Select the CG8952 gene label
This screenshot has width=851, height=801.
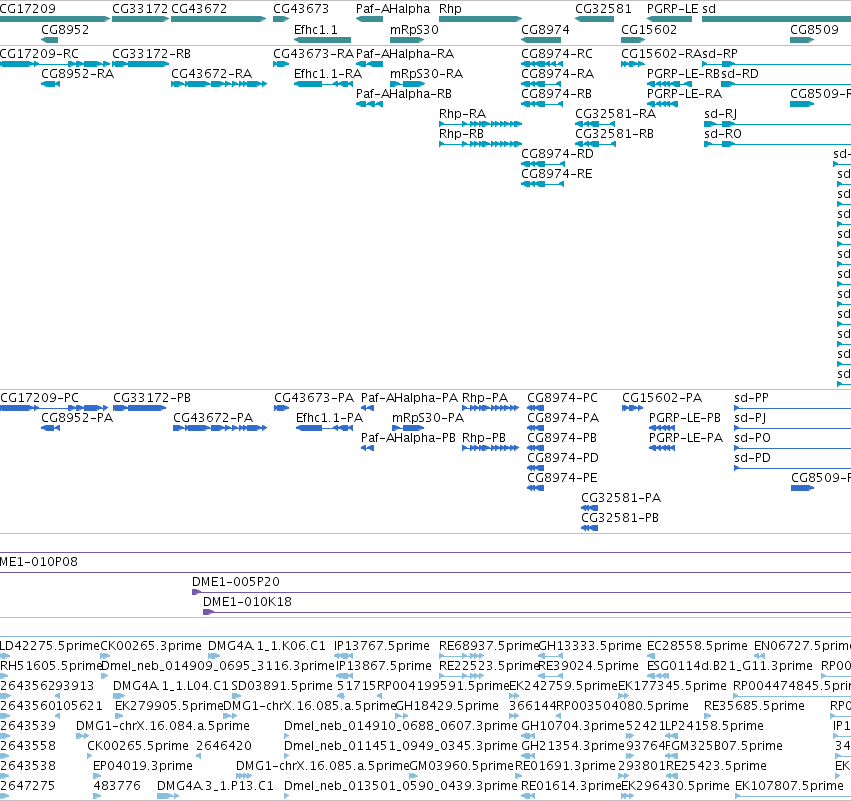click(x=65, y=30)
